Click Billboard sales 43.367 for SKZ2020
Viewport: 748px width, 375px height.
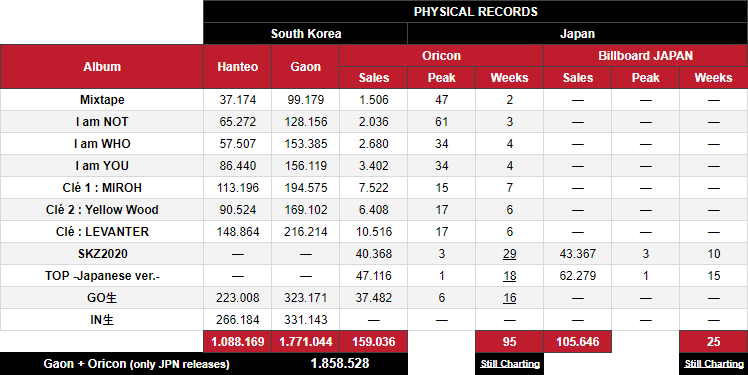[578, 254]
